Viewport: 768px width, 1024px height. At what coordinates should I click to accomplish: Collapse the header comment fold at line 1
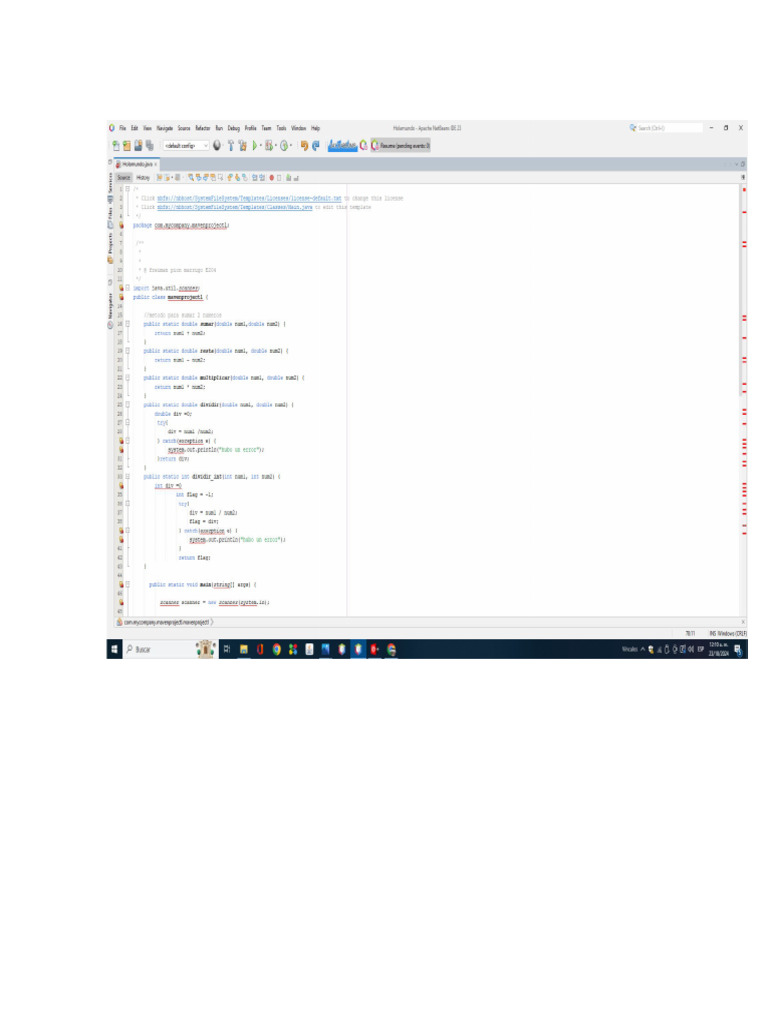tap(127, 189)
